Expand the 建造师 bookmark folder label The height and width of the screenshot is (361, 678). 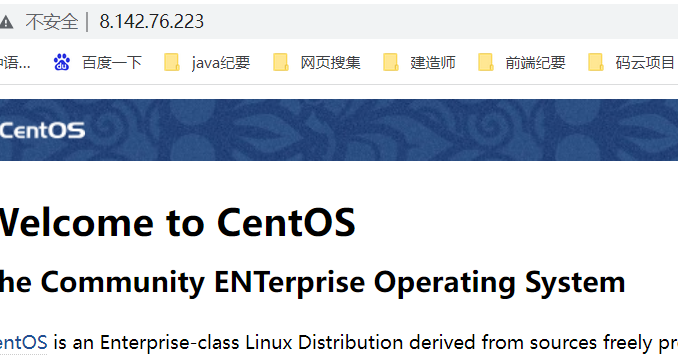[433, 63]
